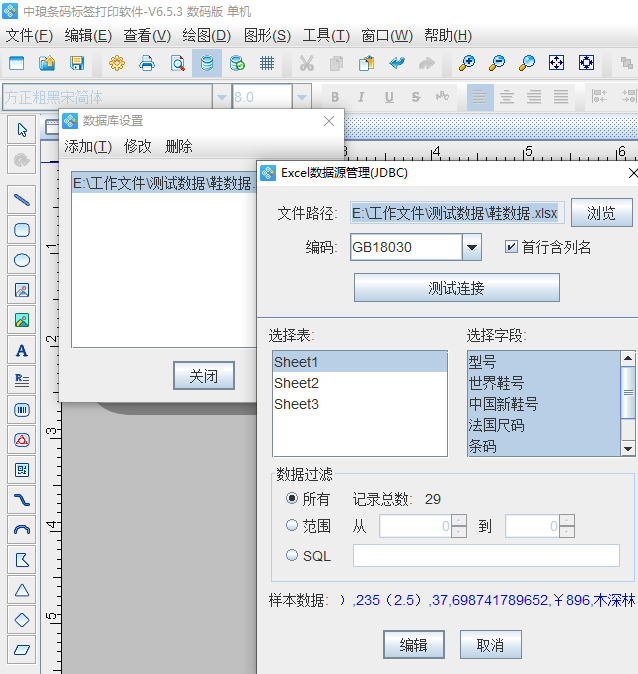This screenshot has height=674, width=638.
Task: Select the SQL radio button
Action: [292, 555]
